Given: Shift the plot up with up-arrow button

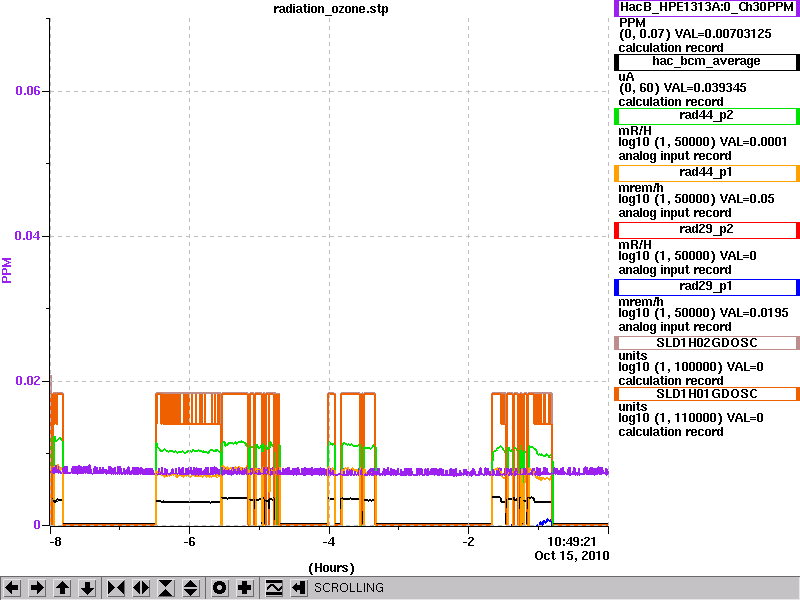Looking at the screenshot, I should [x=62, y=588].
